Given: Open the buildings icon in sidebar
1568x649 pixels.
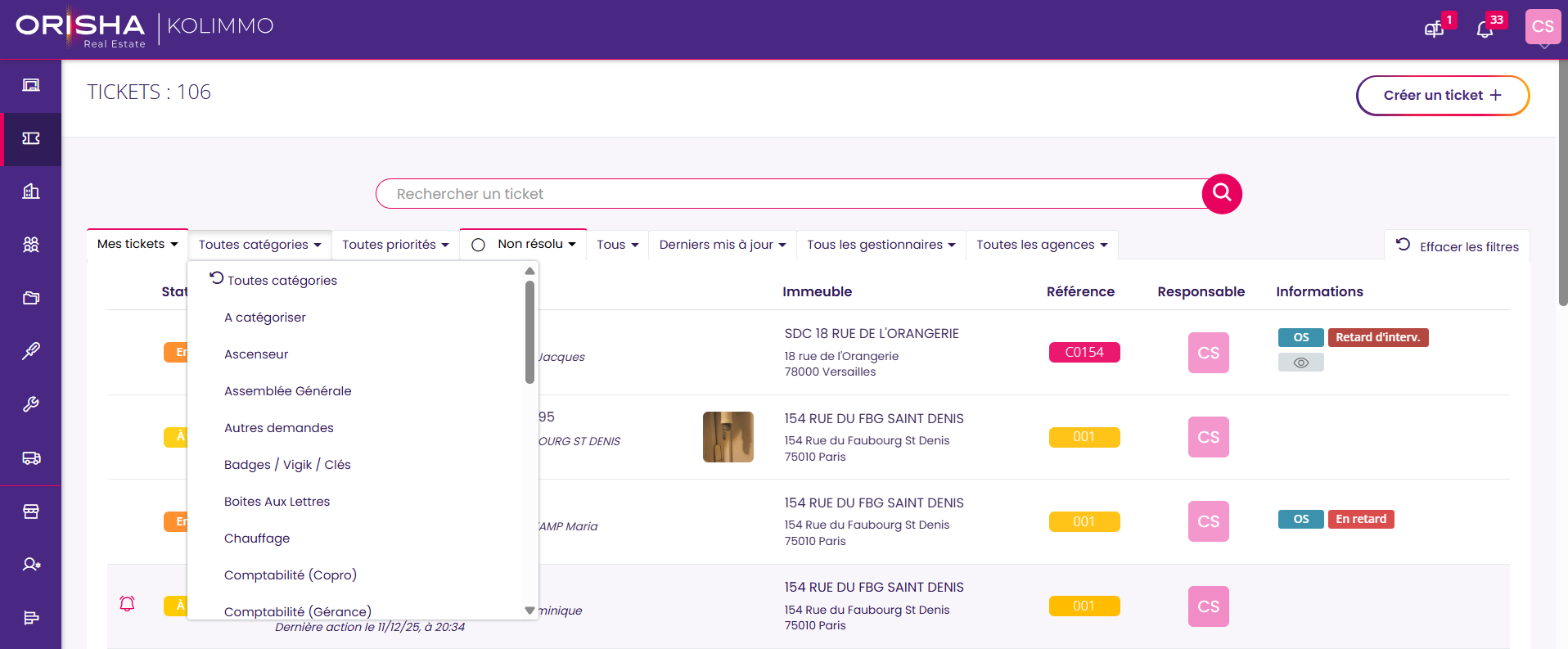Looking at the screenshot, I should 31,192.
